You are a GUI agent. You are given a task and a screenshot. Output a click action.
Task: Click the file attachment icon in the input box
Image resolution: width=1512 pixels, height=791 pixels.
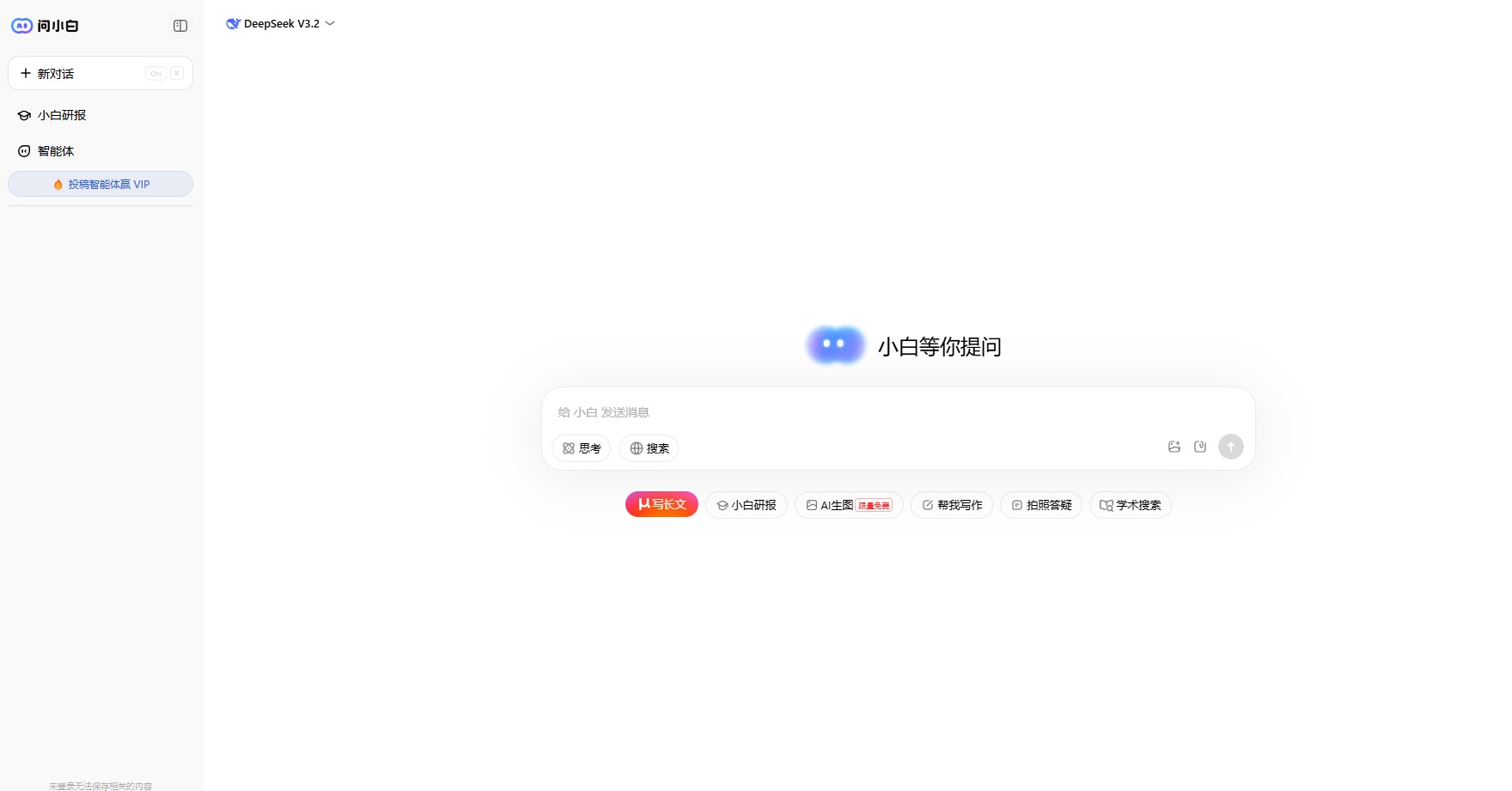click(x=1199, y=447)
